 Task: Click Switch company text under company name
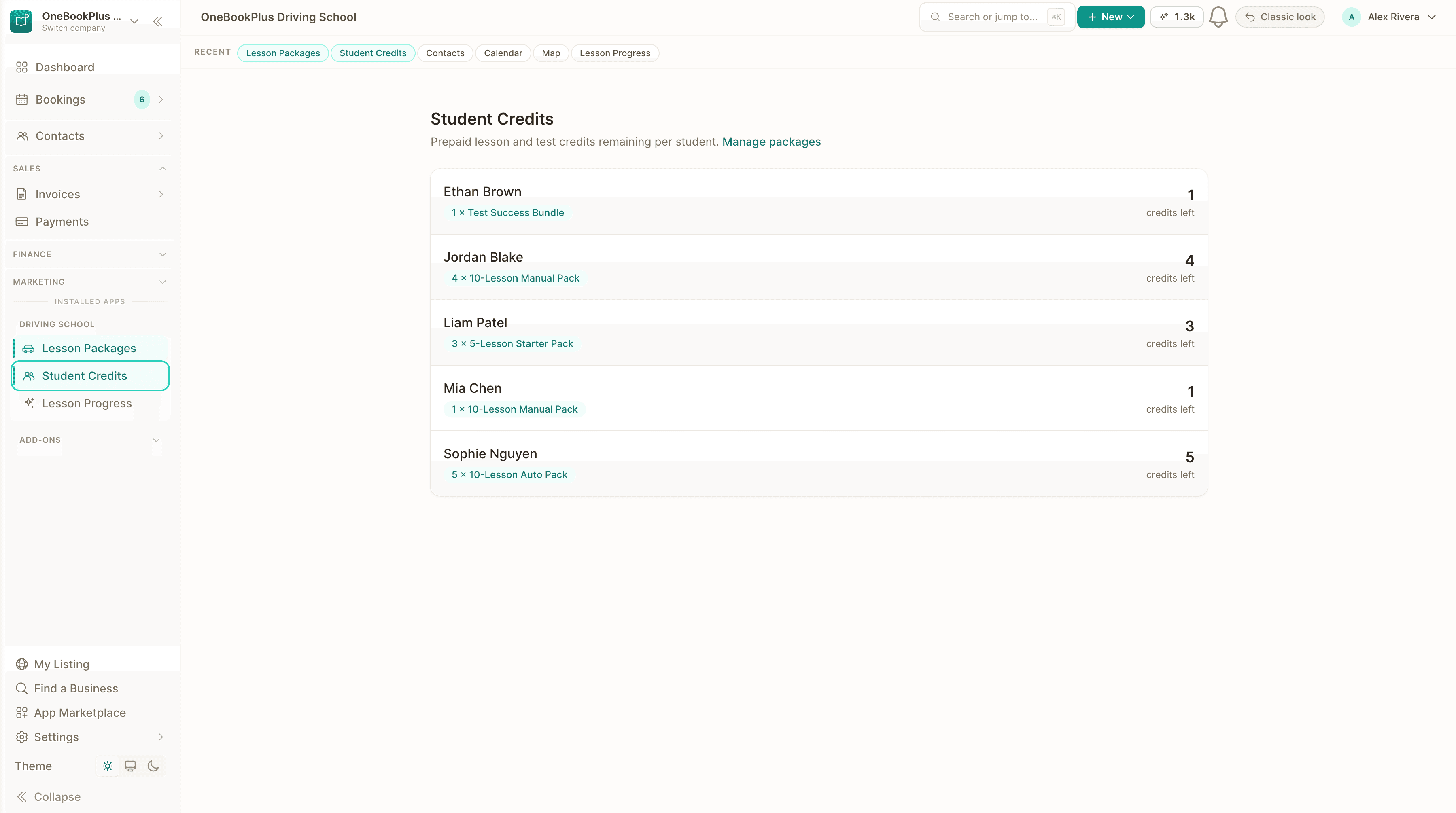pos(74,28)
